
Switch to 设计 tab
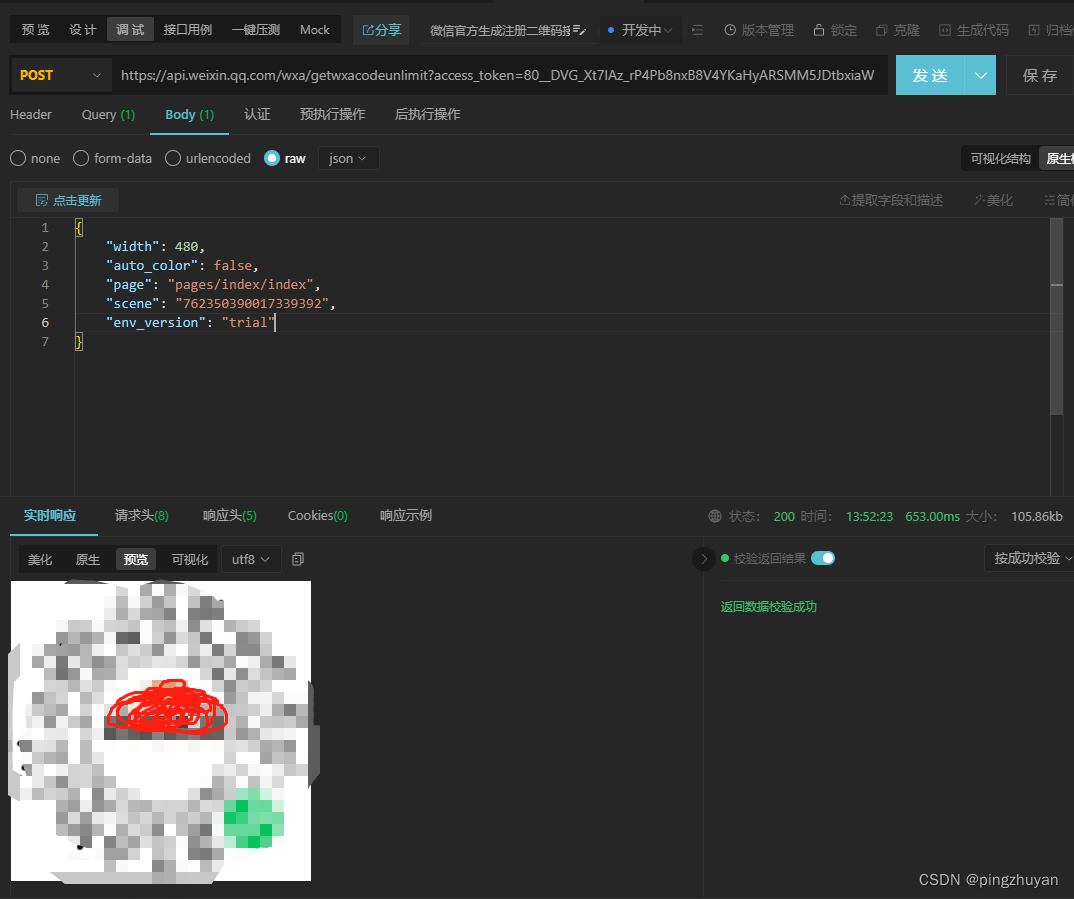(x=83, y=29)
